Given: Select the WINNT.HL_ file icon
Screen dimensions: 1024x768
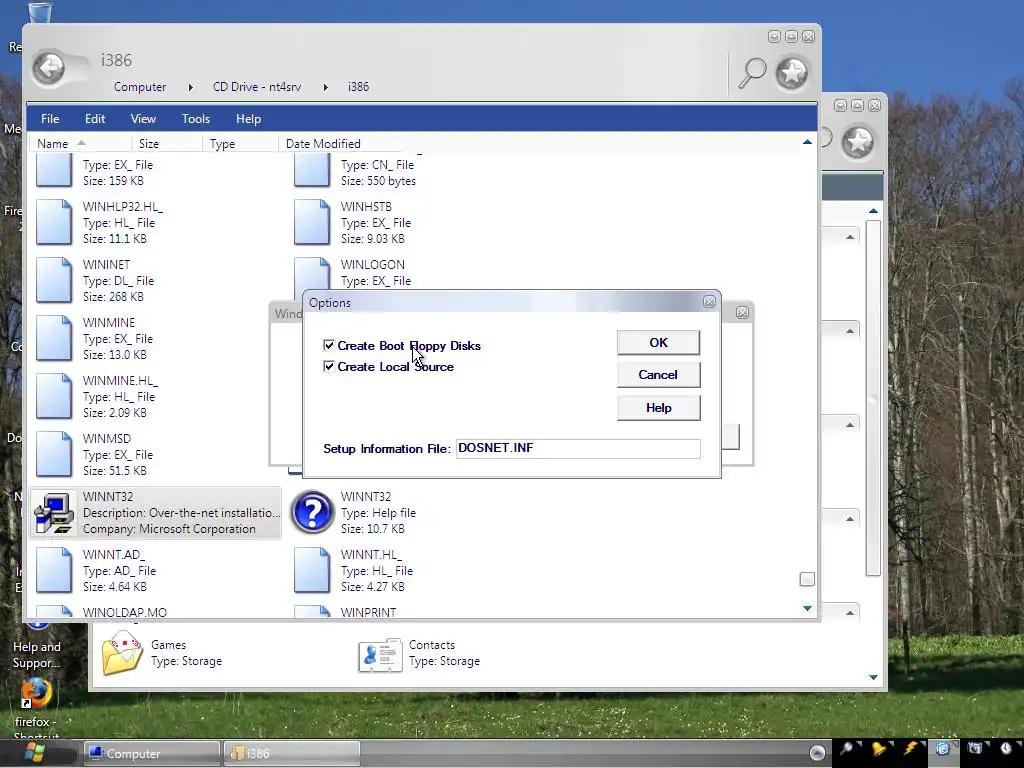Looking at the screenshot, I should pyautogui.click(x=312, y=570).
